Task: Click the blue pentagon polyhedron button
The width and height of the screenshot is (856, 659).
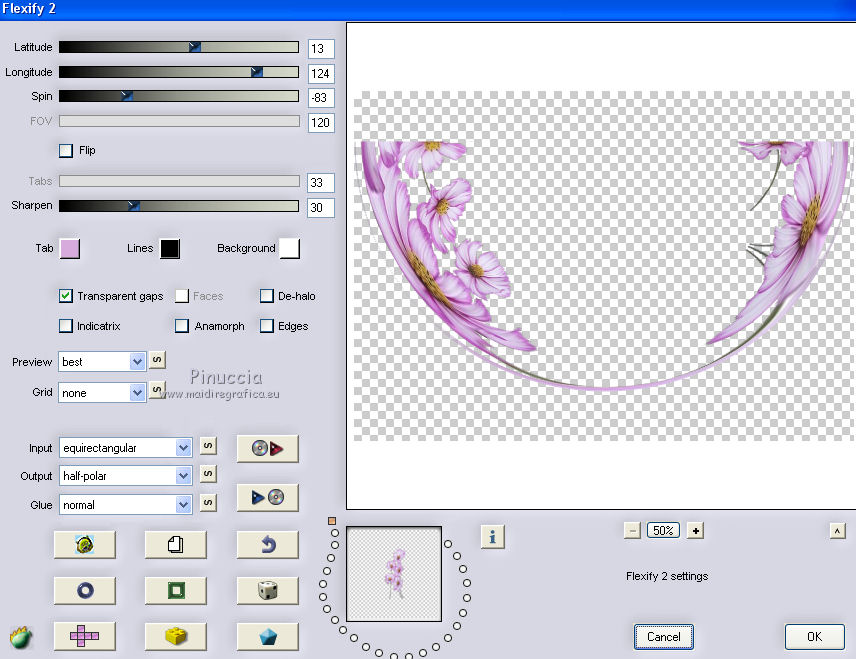Action: tap(268, 636)
